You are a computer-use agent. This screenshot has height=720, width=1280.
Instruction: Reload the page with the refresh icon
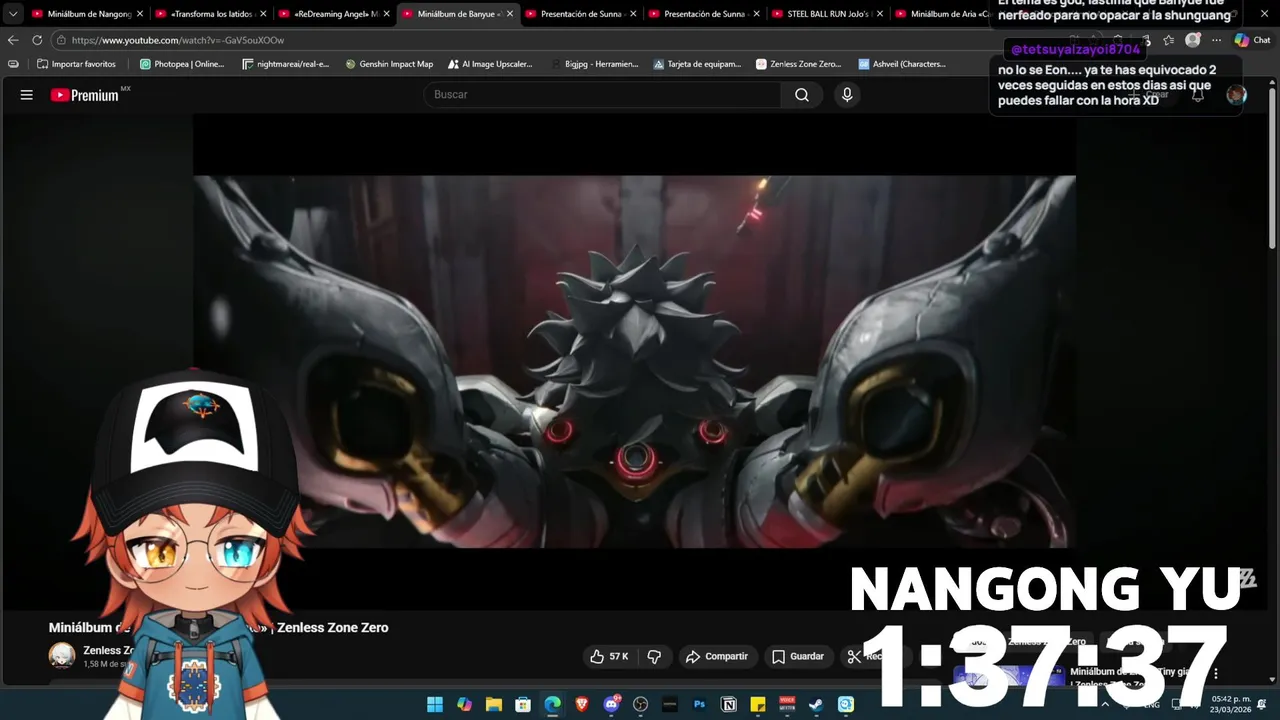click(37, 40)
